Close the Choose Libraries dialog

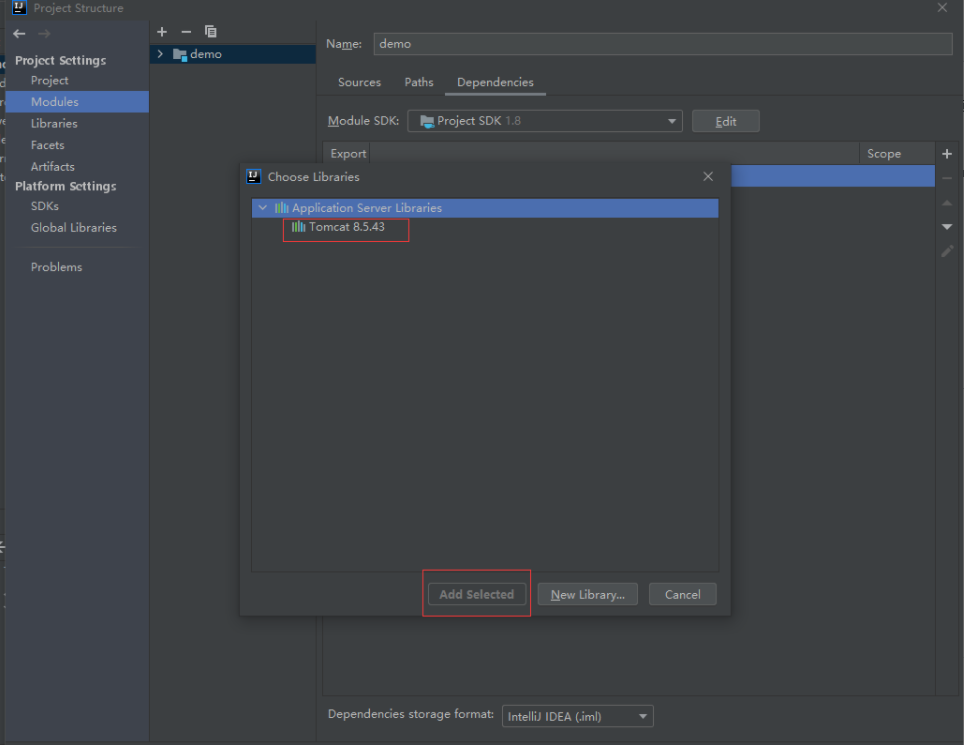tap(708, 176)
